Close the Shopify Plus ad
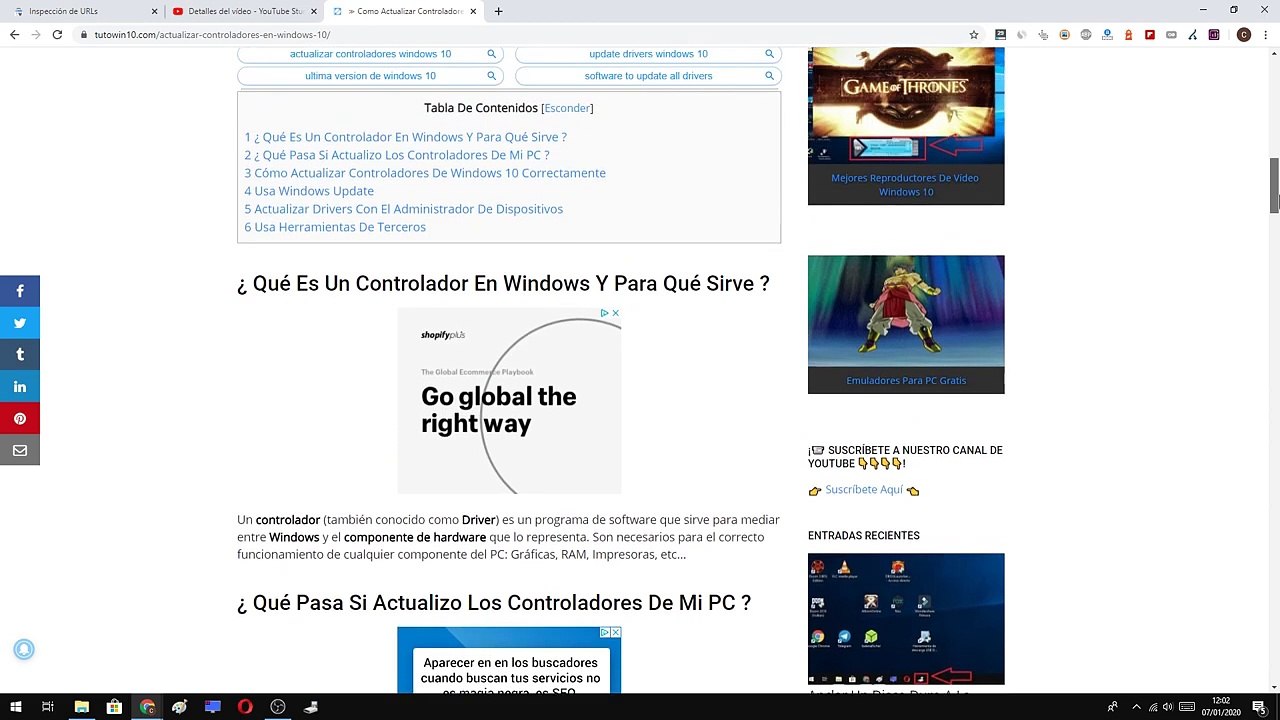Screen dimensions: 1280x720 click(x=615, y=313)
